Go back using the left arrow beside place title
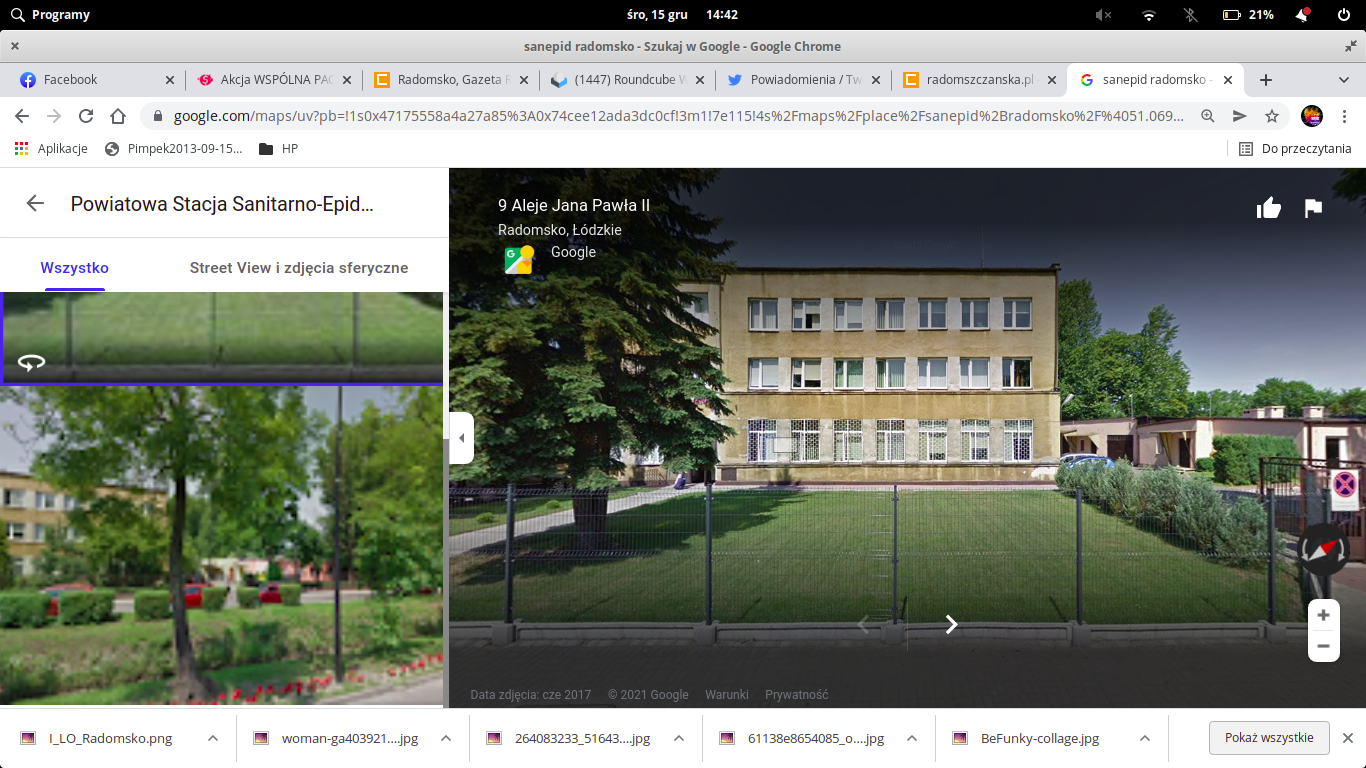The image size is (1366, 768). tap(35, 203)
